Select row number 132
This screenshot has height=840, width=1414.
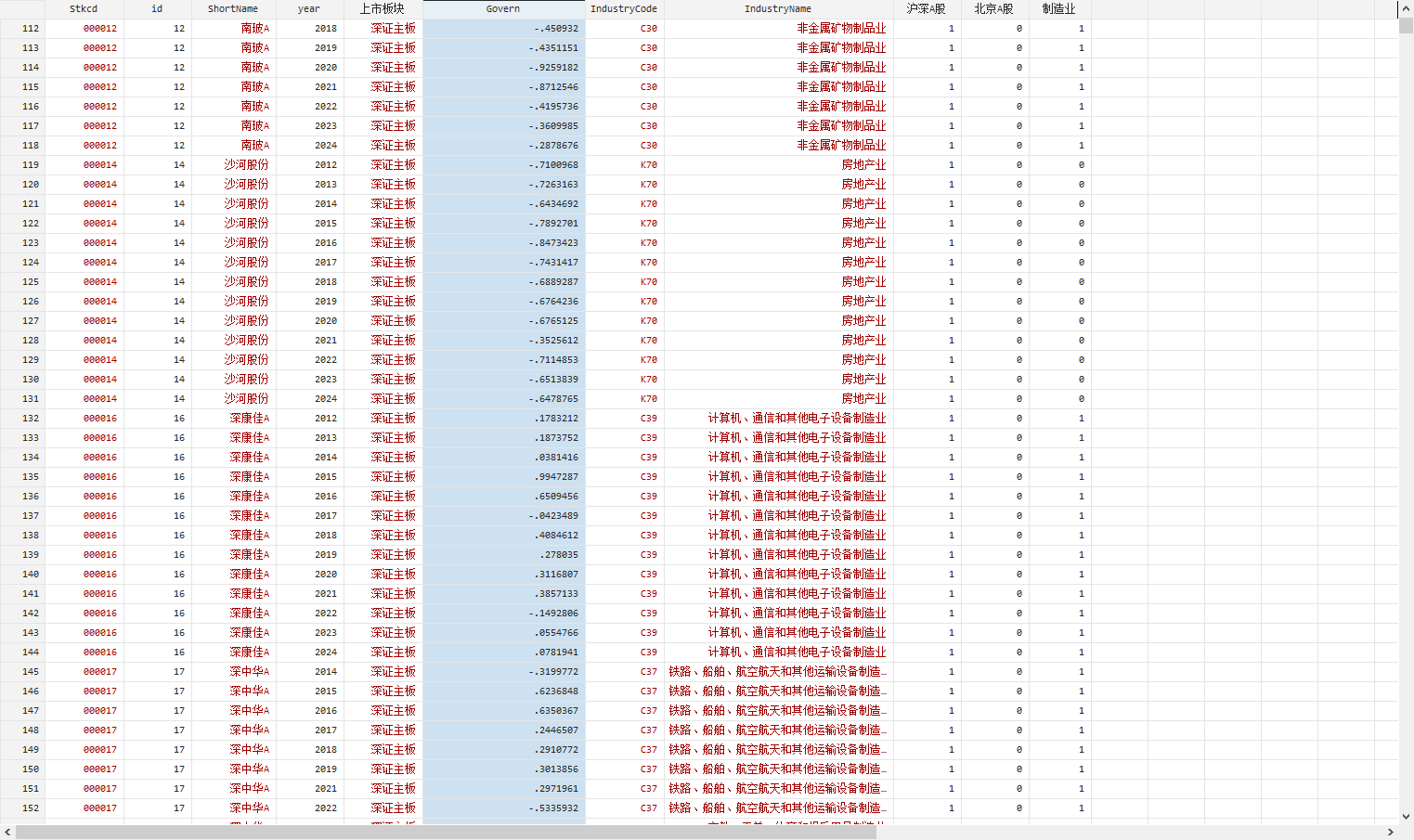coord(22,419)
